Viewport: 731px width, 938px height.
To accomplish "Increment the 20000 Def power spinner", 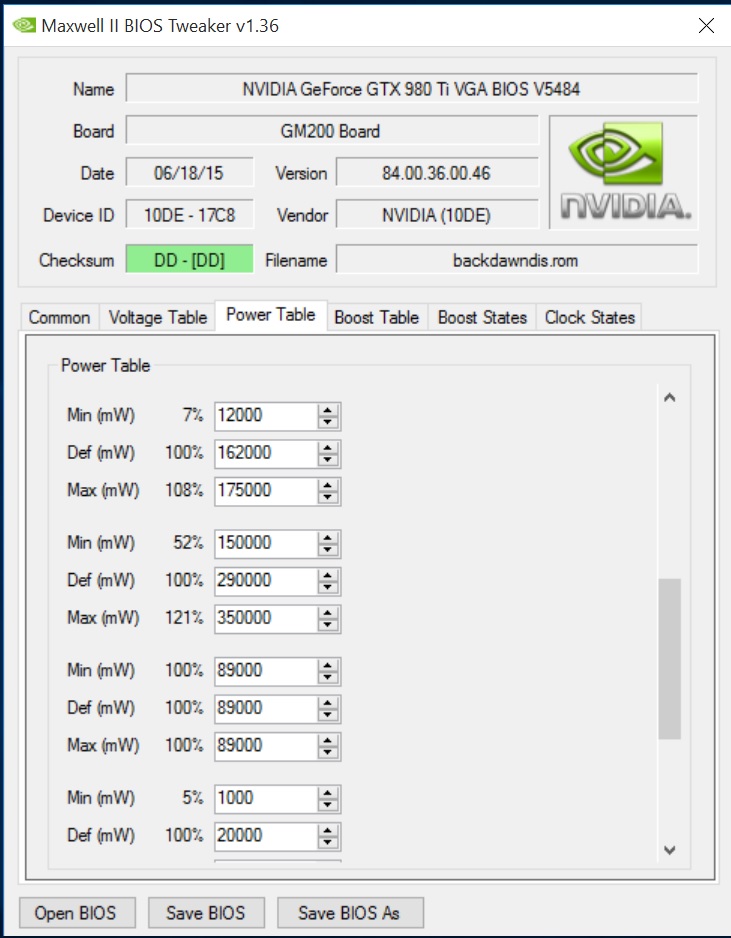I will point(328,830).
